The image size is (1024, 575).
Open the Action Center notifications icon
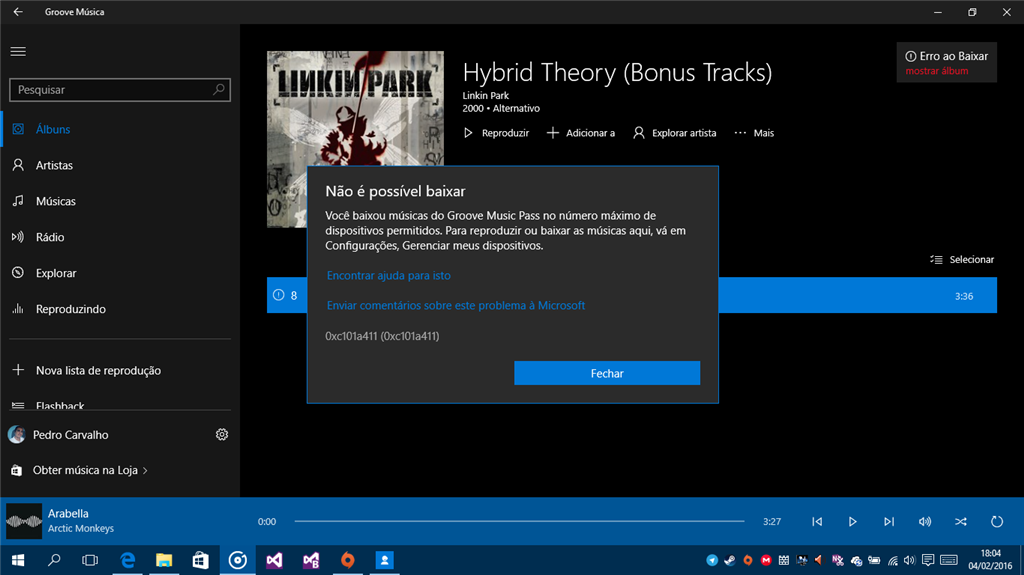pyautogui.click(x=927, y=560)
